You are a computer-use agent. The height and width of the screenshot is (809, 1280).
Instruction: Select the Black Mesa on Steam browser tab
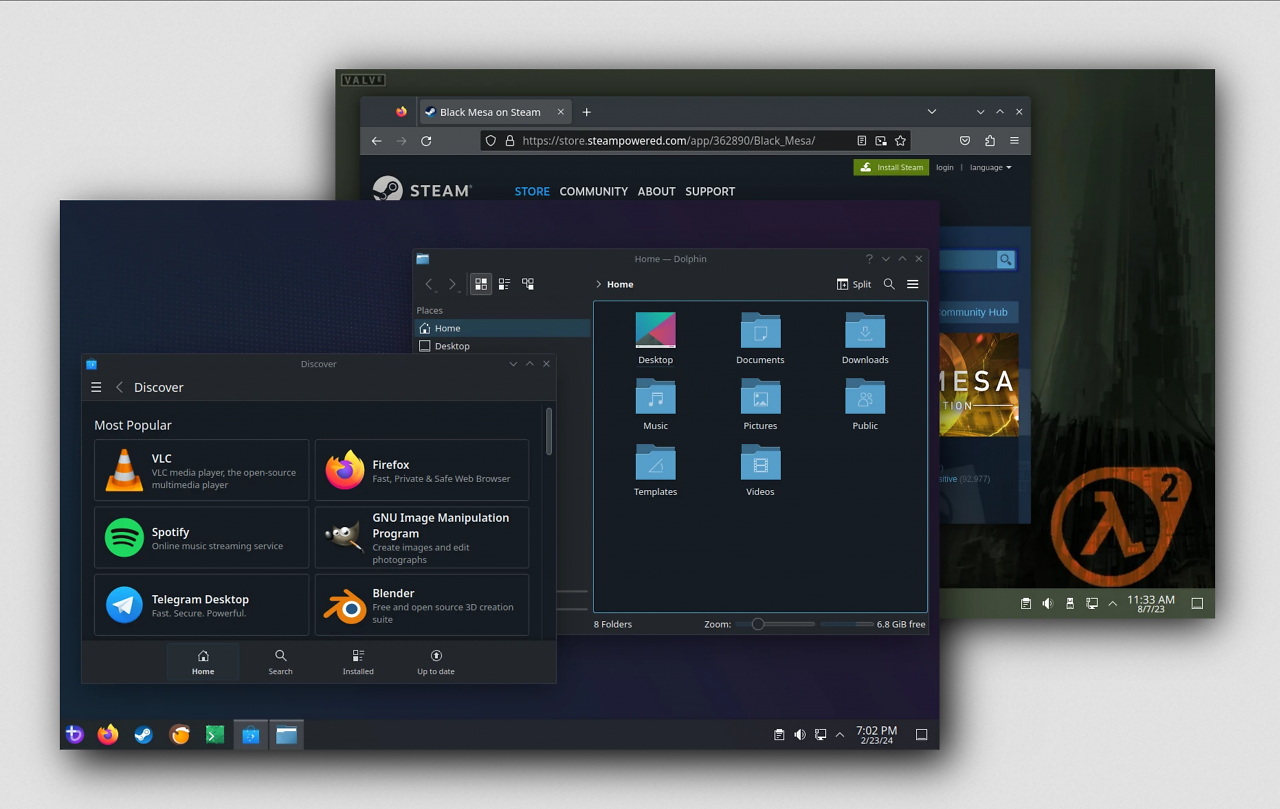[496, 112]
